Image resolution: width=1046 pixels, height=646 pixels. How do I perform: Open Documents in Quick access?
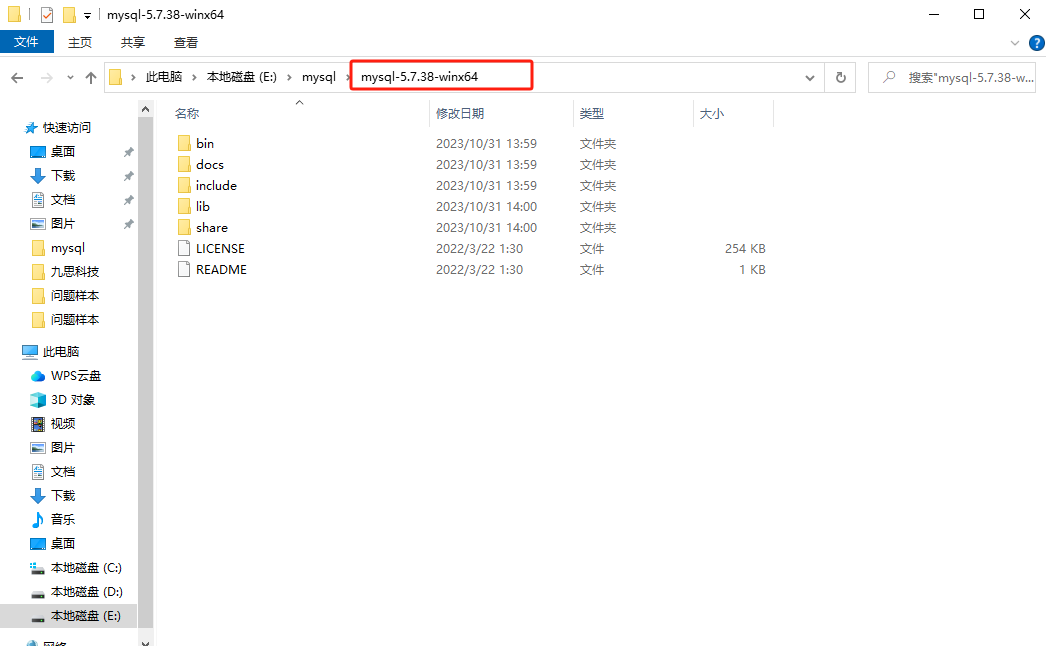(x=63, y=200)
